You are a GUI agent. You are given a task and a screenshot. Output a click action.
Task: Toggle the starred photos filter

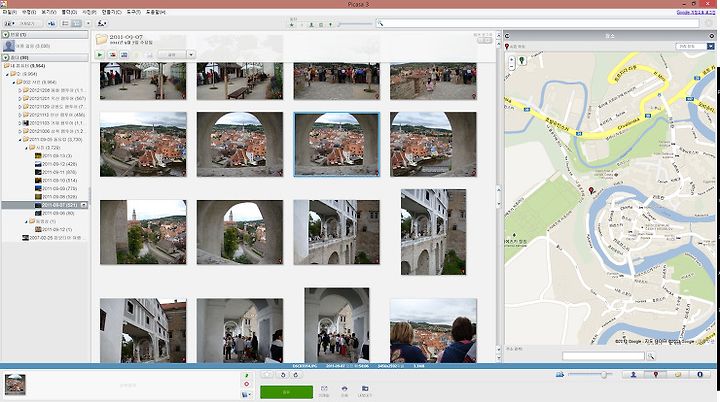292,24
